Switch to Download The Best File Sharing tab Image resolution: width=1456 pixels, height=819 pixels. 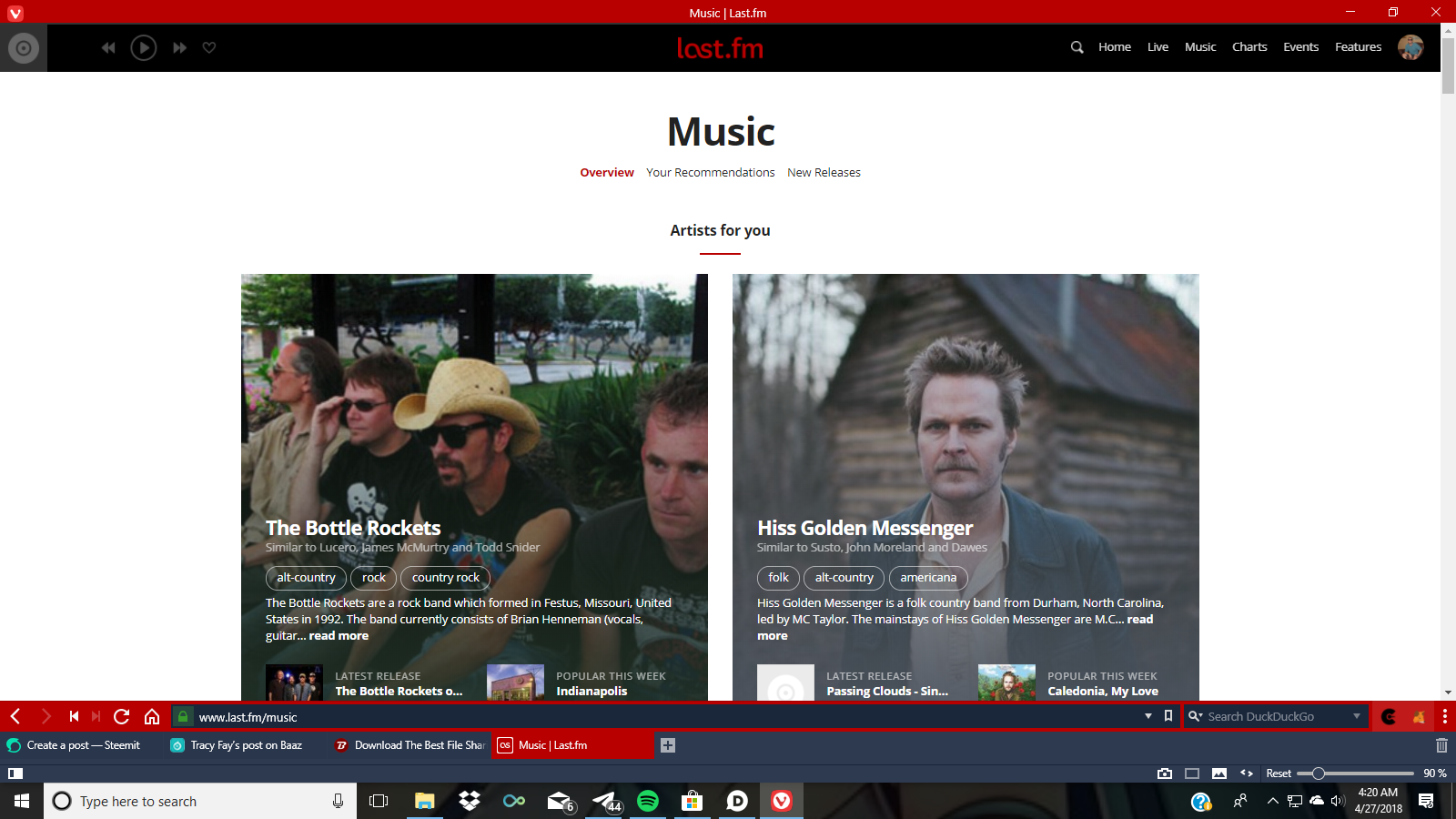coord(409,745)
